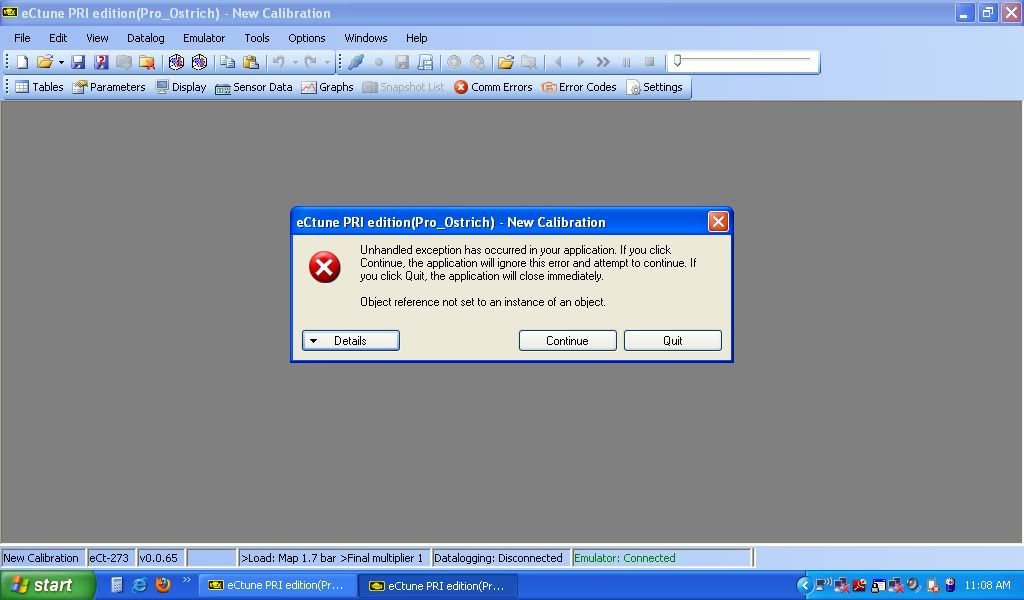Image resolution: width=1024 pixels, height=600 pixels.
Task: Open the Windows menu
Action: click(366, 38)
